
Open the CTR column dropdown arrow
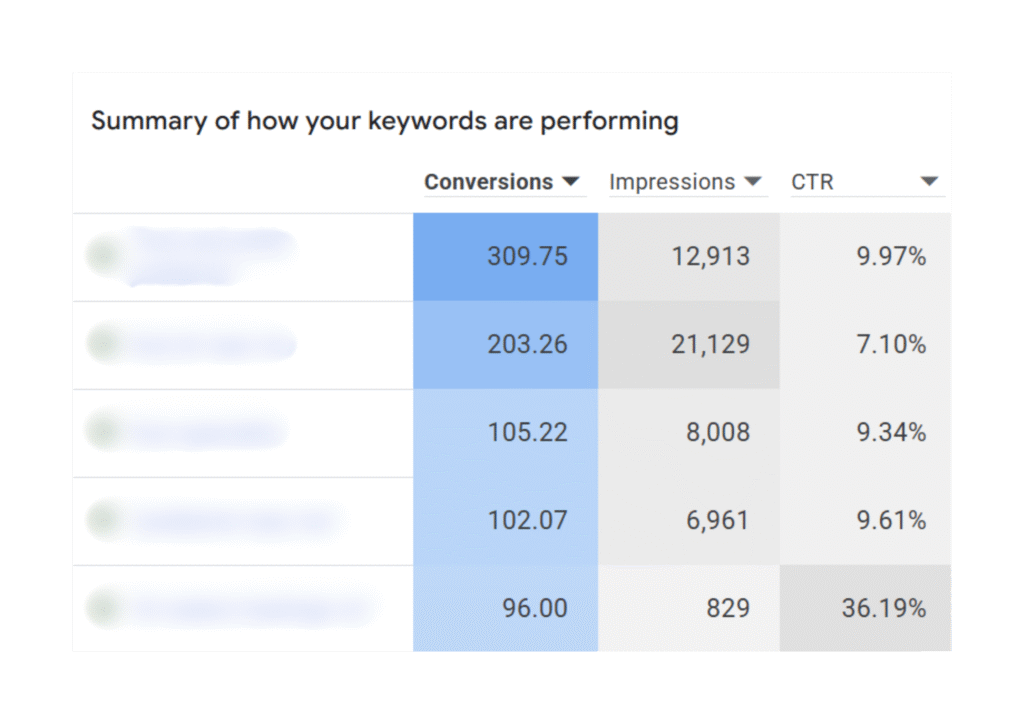[x=929, y=182]
